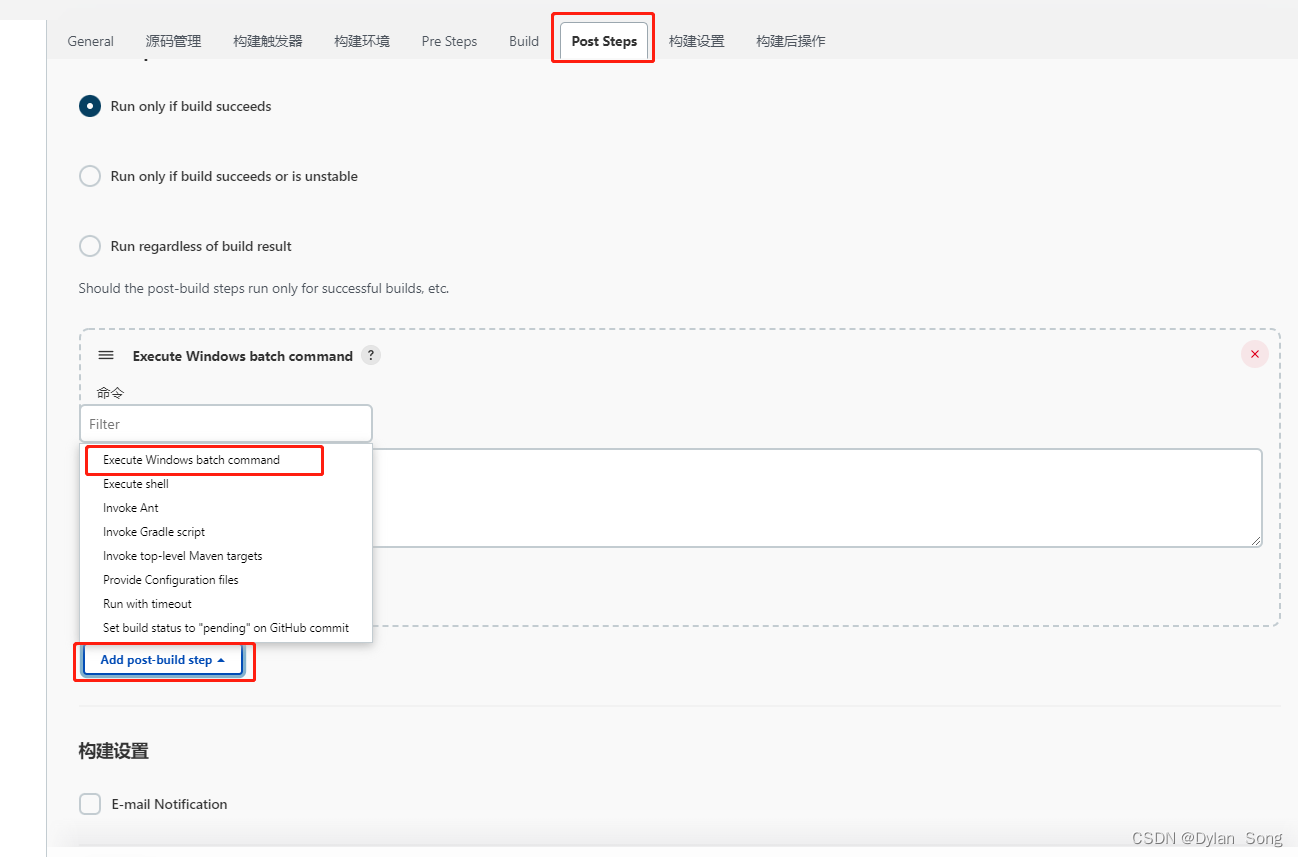This screenshot has width=1298, height=857.
Task: Enable E-mail Notification checkbox
Action: (90, 804)
